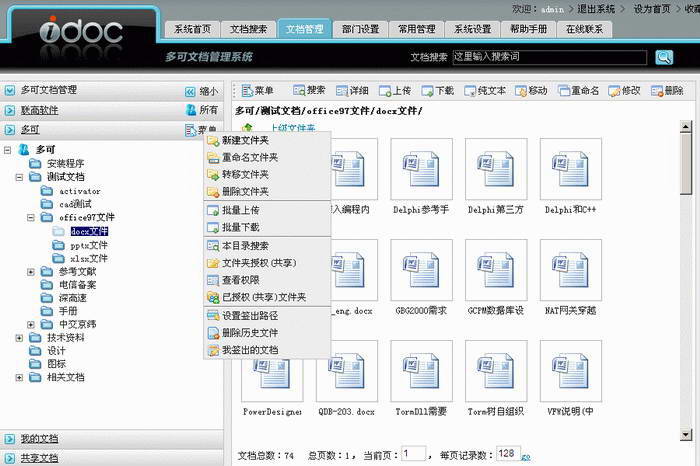Click the 移动 move toolbar icon

[x=521, y=91]
